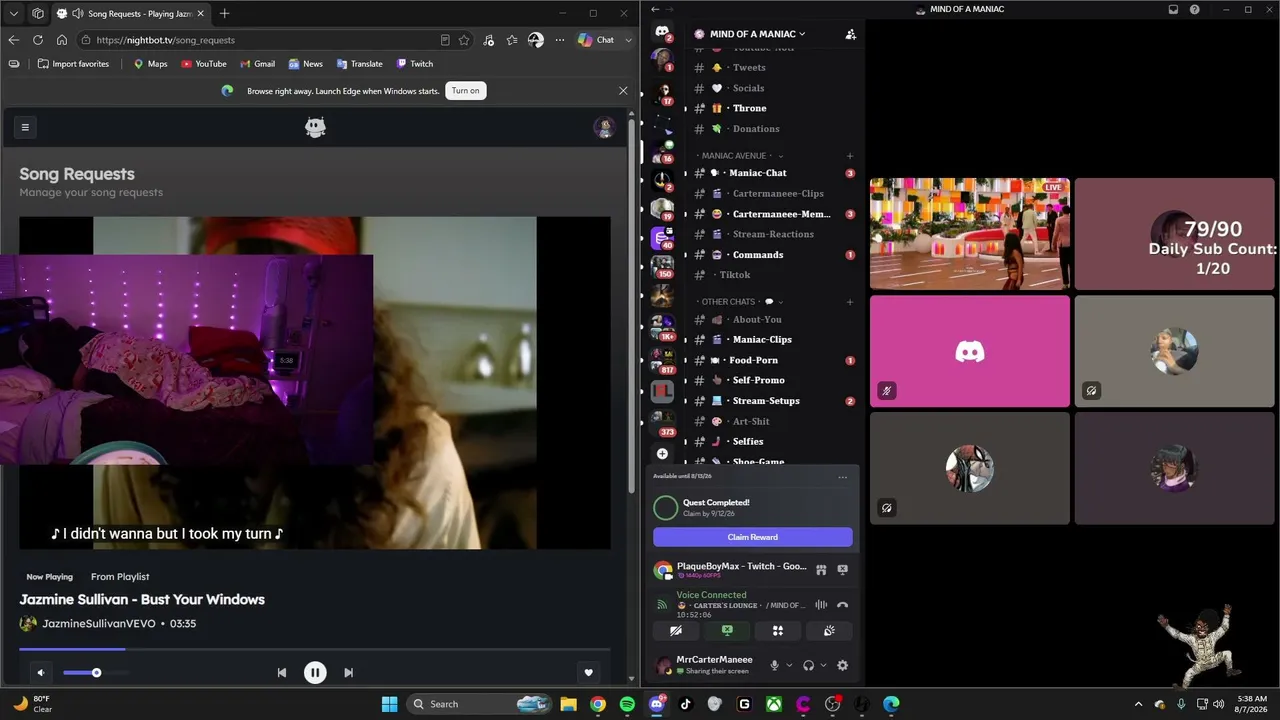Viewport: 1280px width, 720px height.
Task: Go to the Edge home page
Action: [62, 40]
